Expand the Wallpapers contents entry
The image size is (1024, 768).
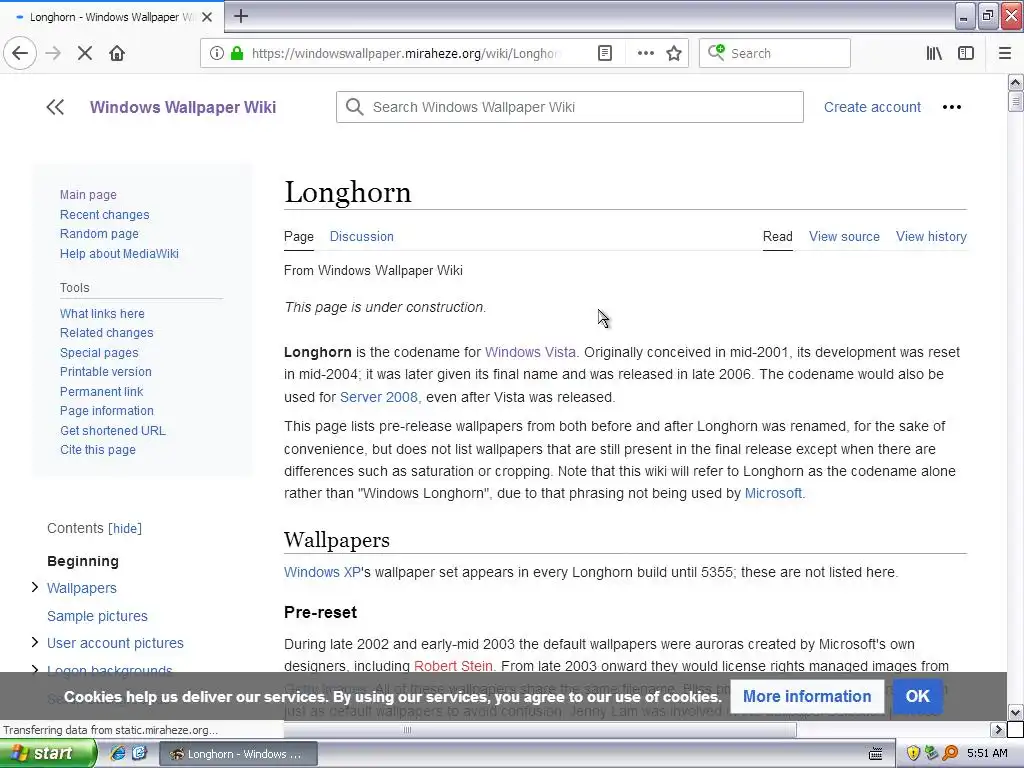tap(35, 588)
